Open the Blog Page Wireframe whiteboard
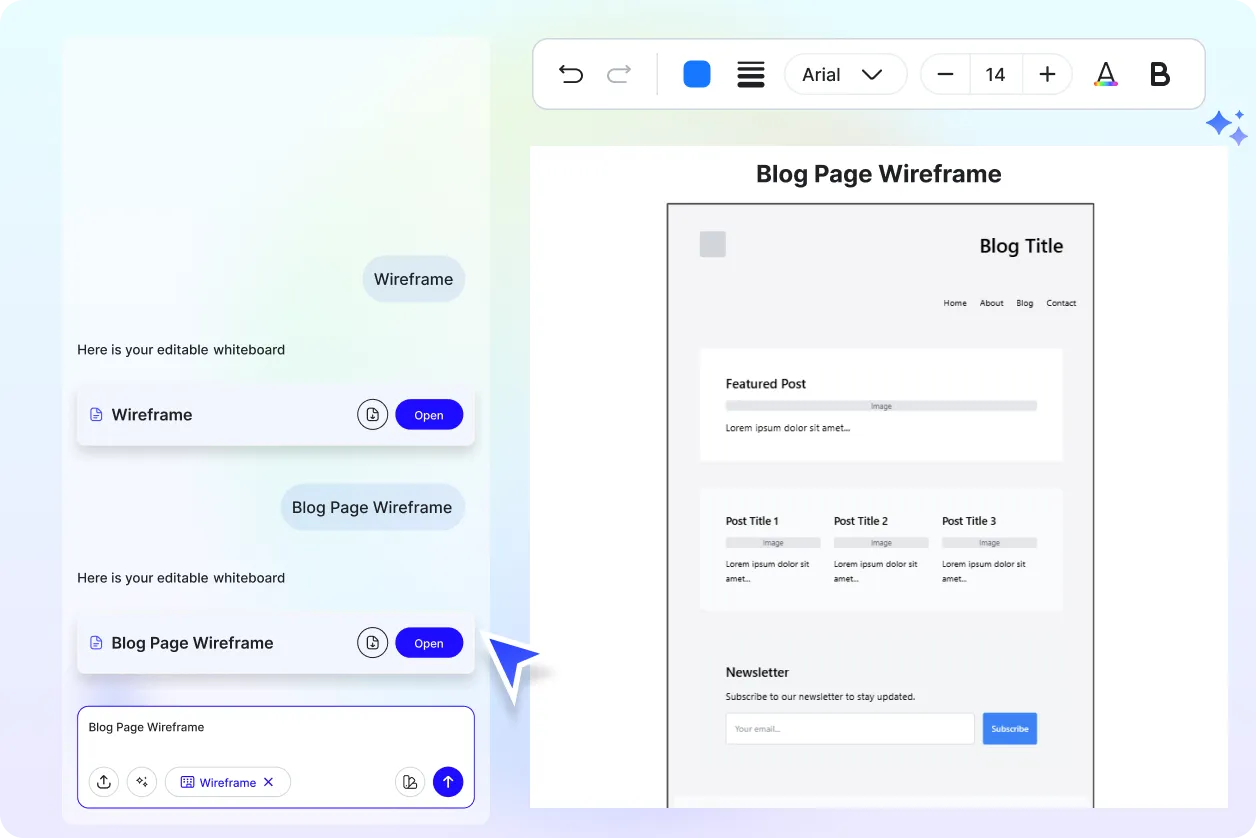This screenshot has width=1256, height=838. coord(429,642)
